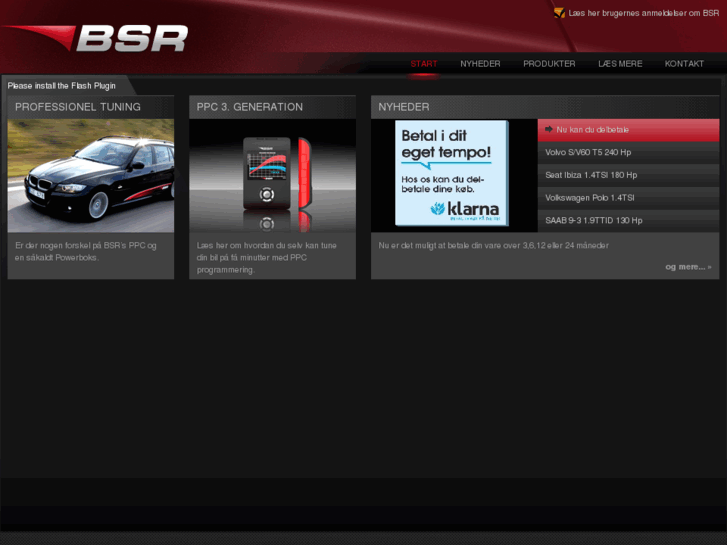Select SAAB 9-3 1.9TTID 130 Hp news item

pos(628,221)
